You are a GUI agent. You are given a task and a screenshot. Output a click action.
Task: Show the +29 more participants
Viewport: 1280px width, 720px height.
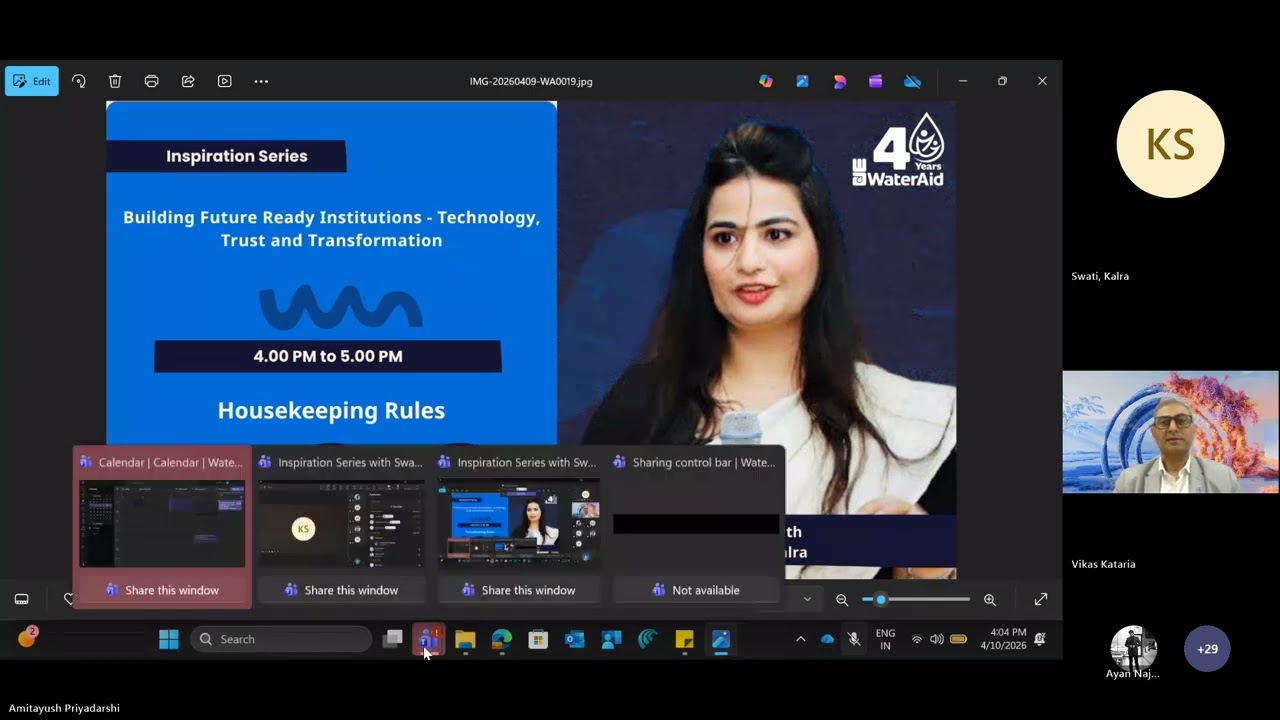pos(1208,649)
